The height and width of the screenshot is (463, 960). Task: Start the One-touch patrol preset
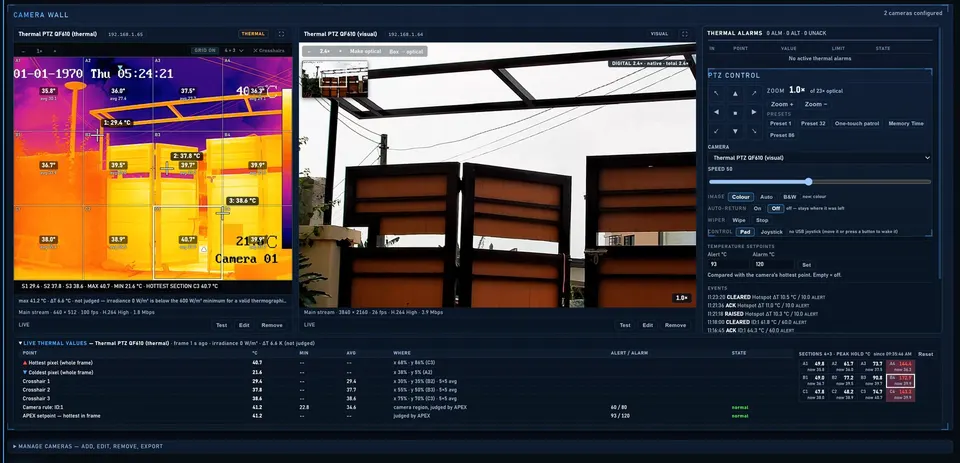[x=857, y=124]
